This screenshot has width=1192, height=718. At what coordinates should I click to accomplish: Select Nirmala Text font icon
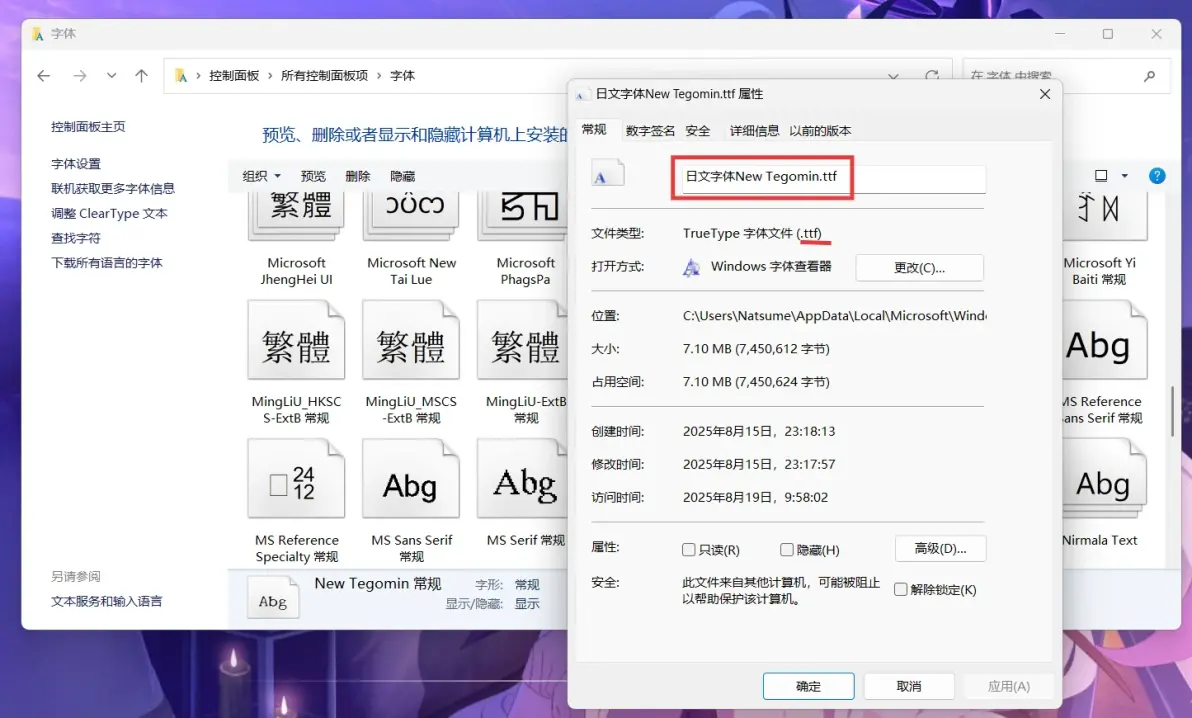point(1104,478)
